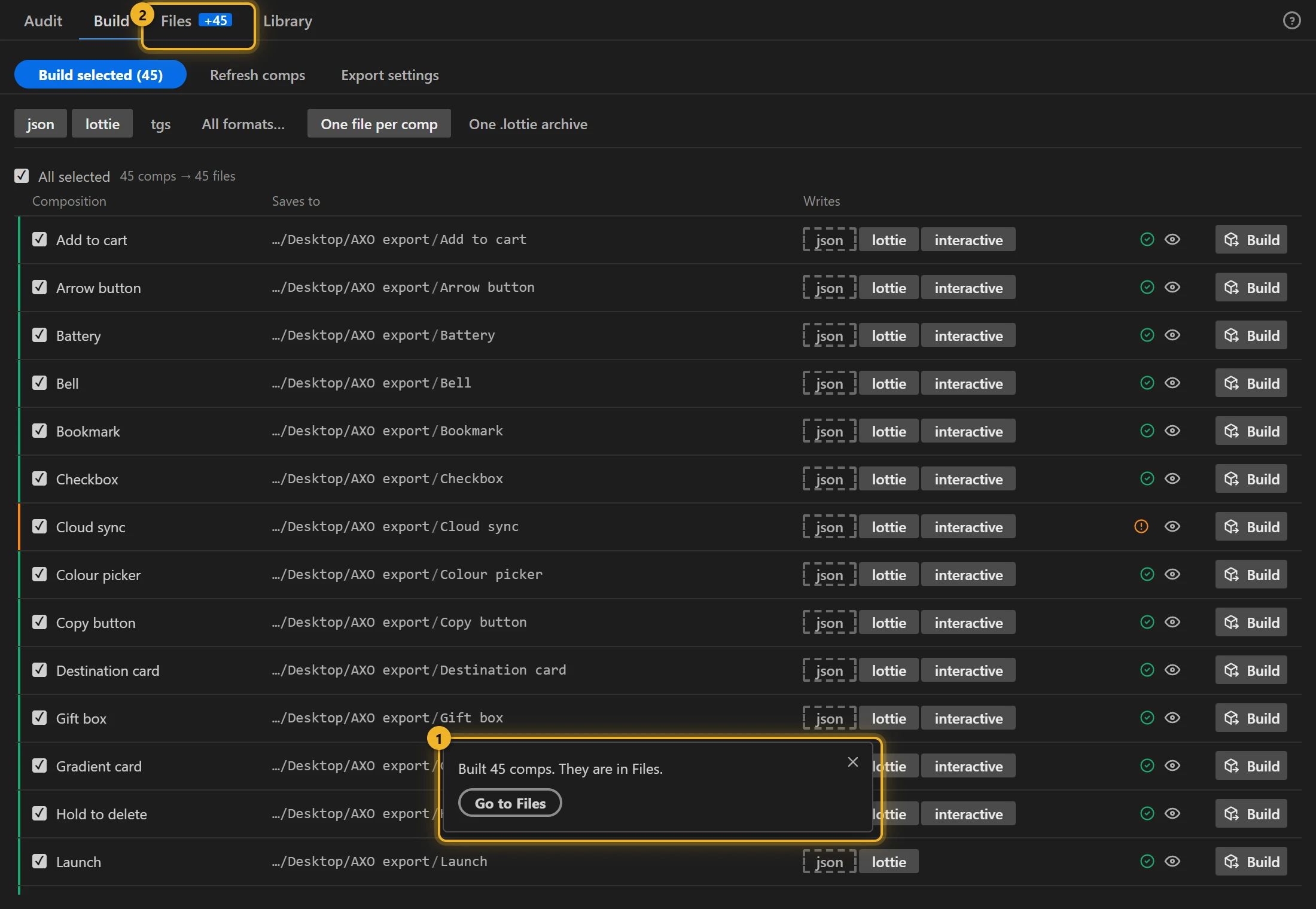Select One .lottie archive mode
Screen dimensions: 1316x909
[x=528, y=124]
